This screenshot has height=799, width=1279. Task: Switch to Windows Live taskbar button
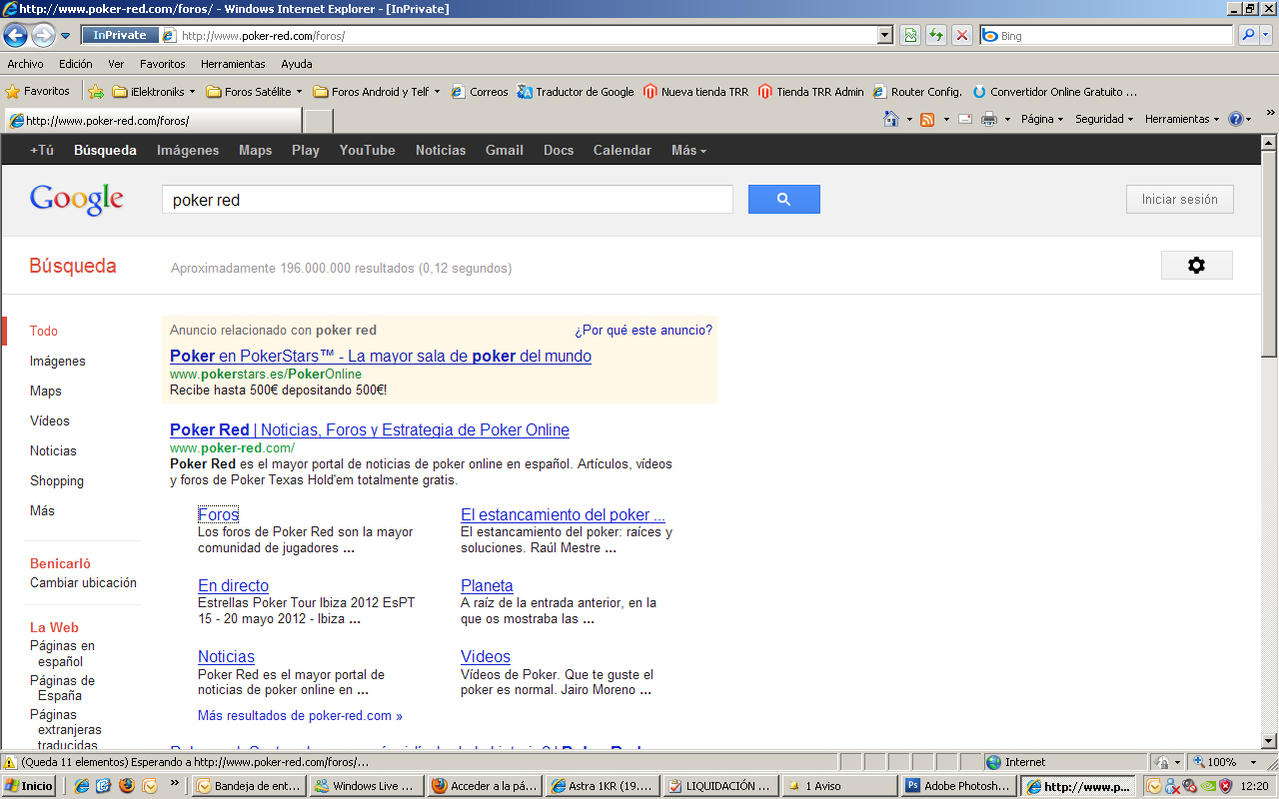tap(365, 786)
